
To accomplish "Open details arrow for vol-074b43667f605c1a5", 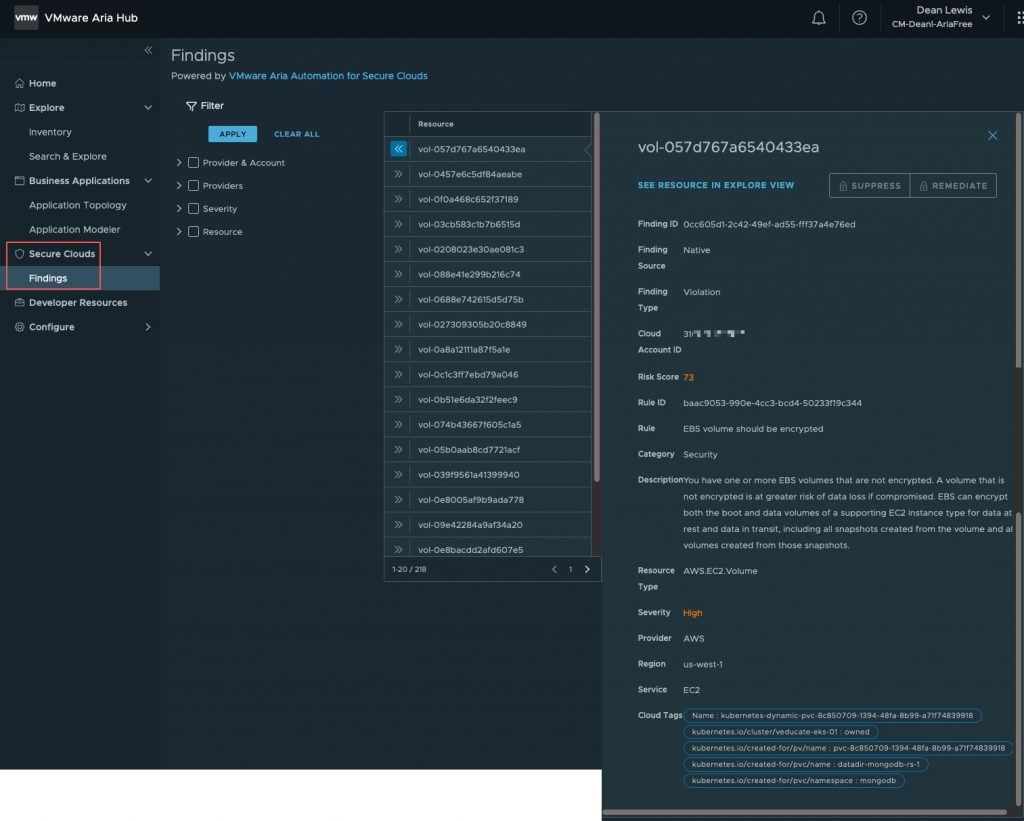I will 398,424.
